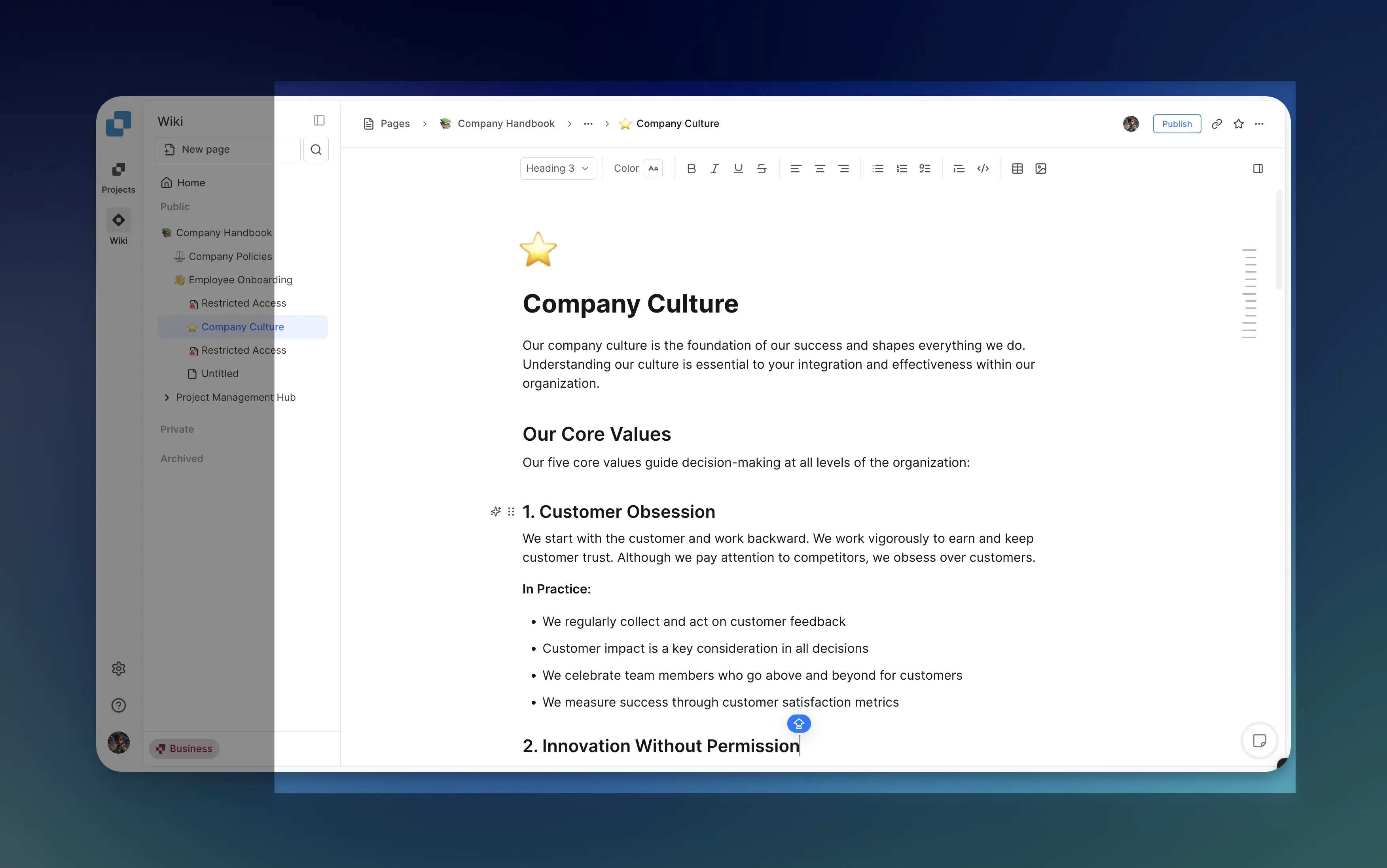The height and width of the screenshot is (868, 1387).
Task: Click the Publish button
Action: coord(1176,124)
